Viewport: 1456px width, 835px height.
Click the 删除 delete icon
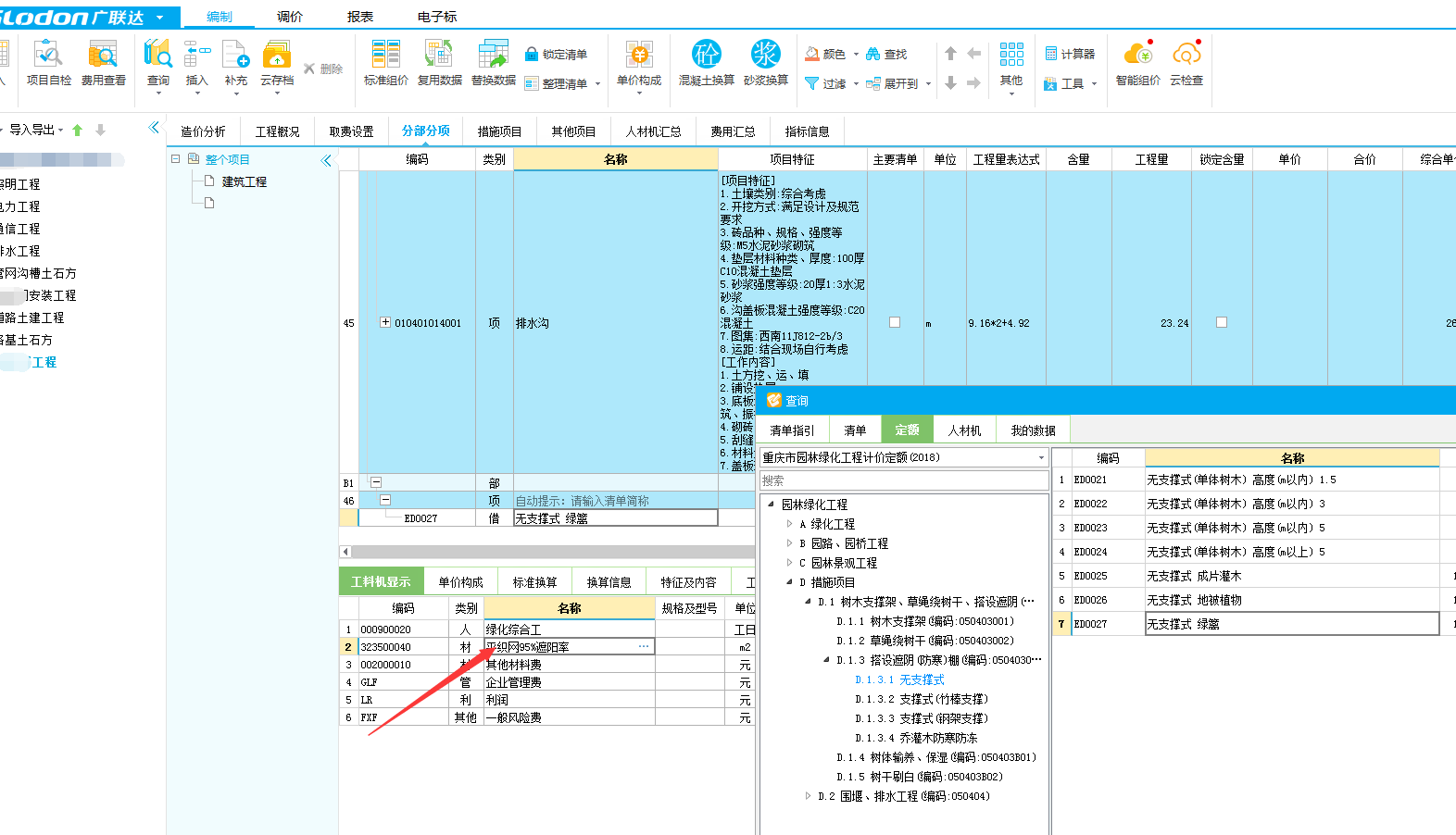coord(323,69)
